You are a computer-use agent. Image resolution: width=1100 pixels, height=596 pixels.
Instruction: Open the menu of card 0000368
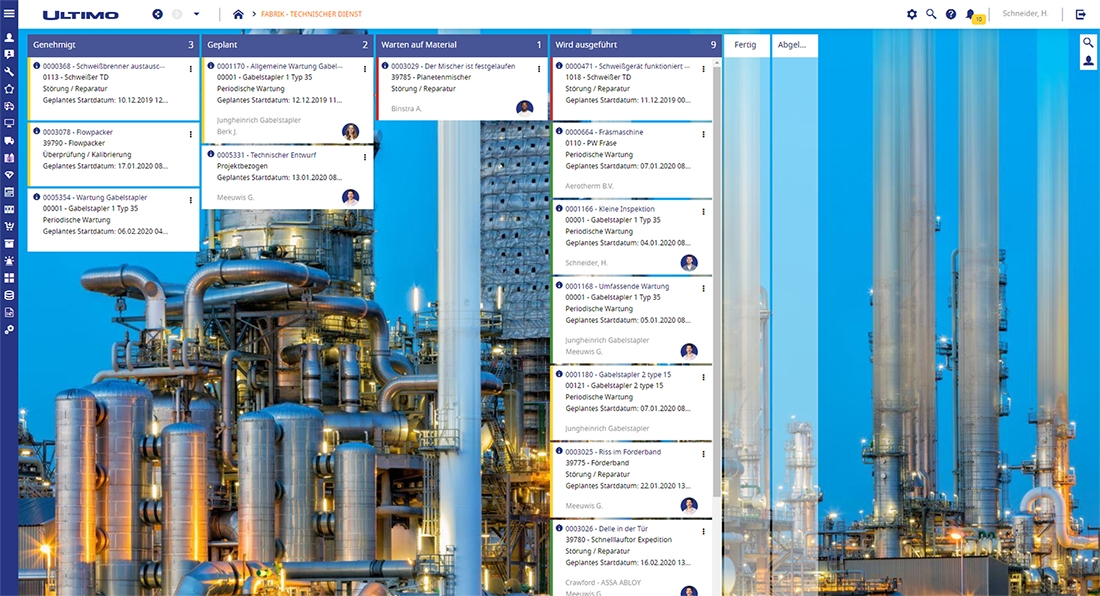pos(190,69)
